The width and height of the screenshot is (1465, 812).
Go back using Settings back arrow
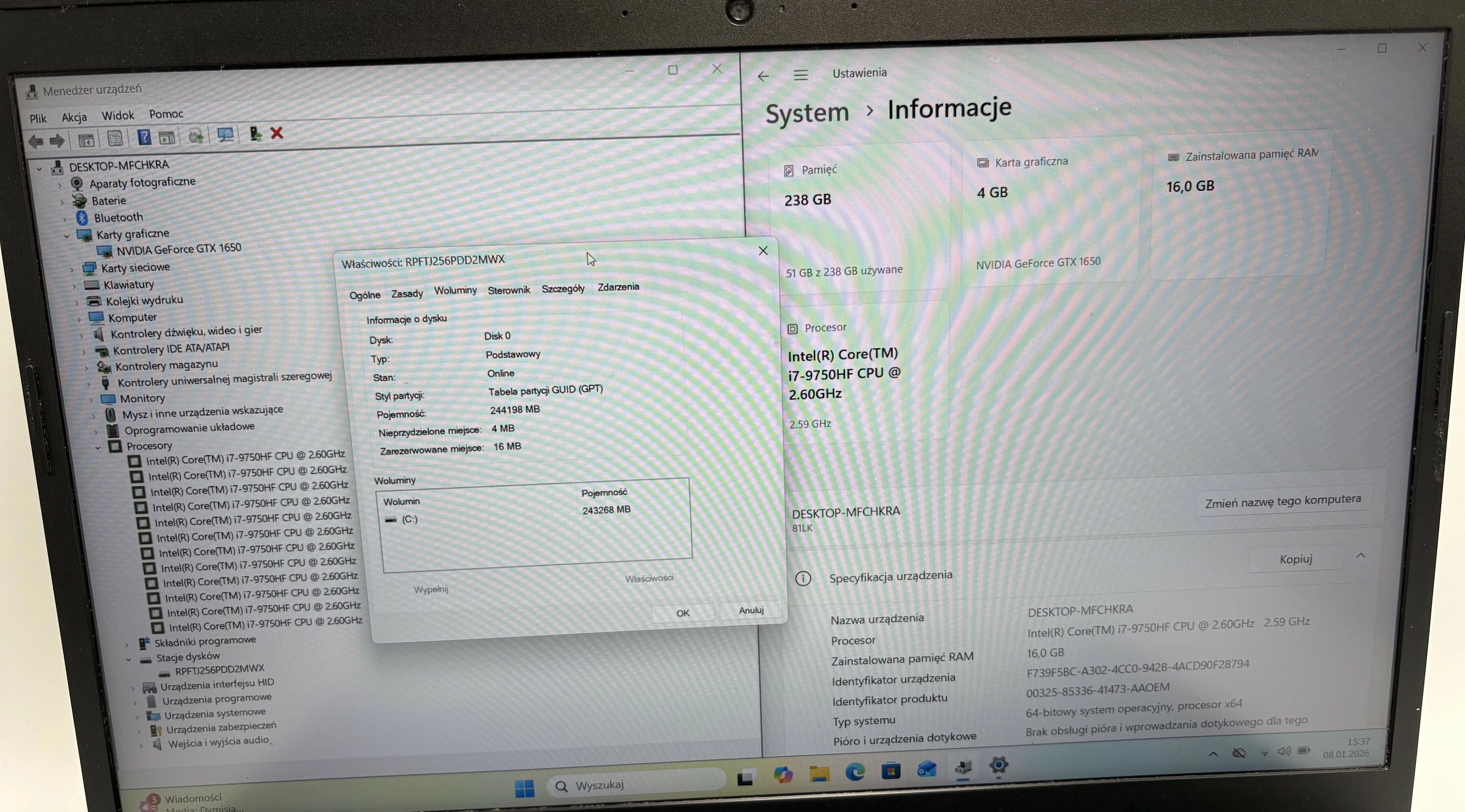(x=763, y=76)
